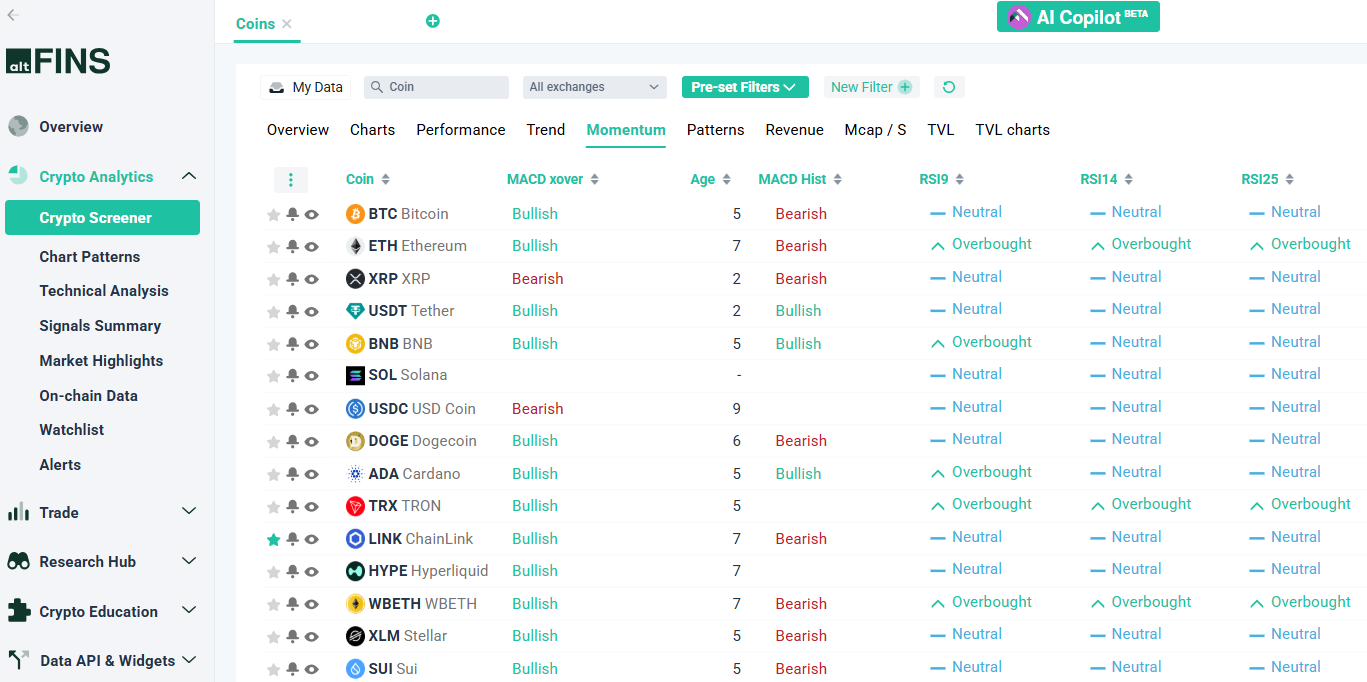This screenshot has height=682, width=1367.
Task: Toggle the star on Ethereum row
Action: click(x=273, y=246)
